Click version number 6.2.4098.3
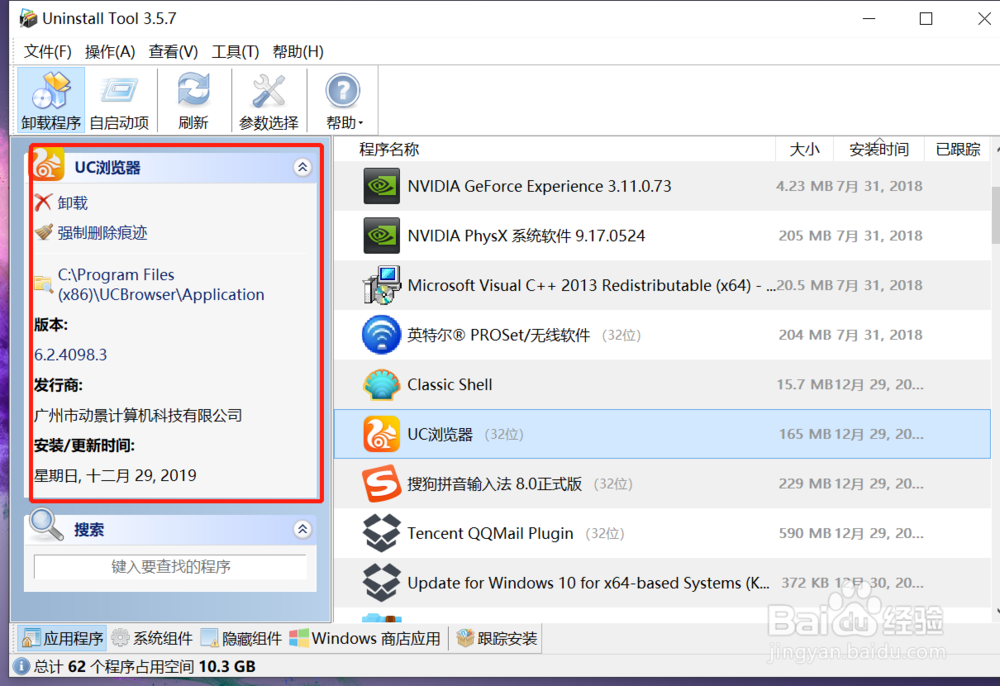Screen dimensions: 1000x686 (71, 354)
